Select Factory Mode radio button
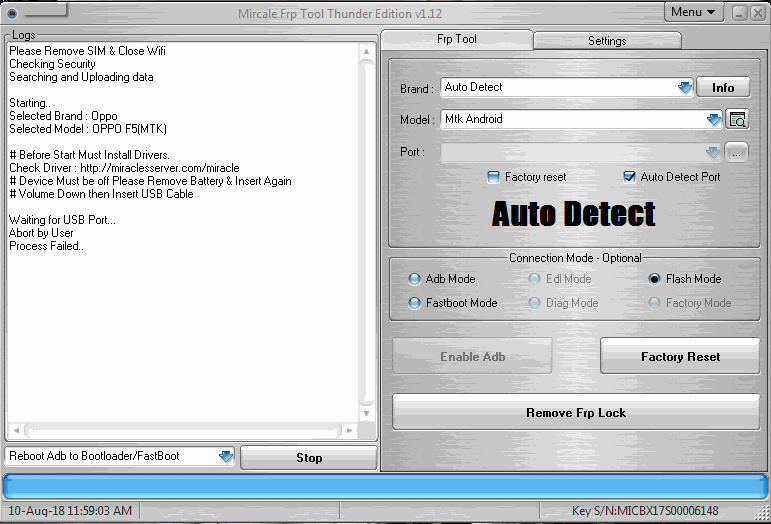Screen dimensions: 771x524 654,303
